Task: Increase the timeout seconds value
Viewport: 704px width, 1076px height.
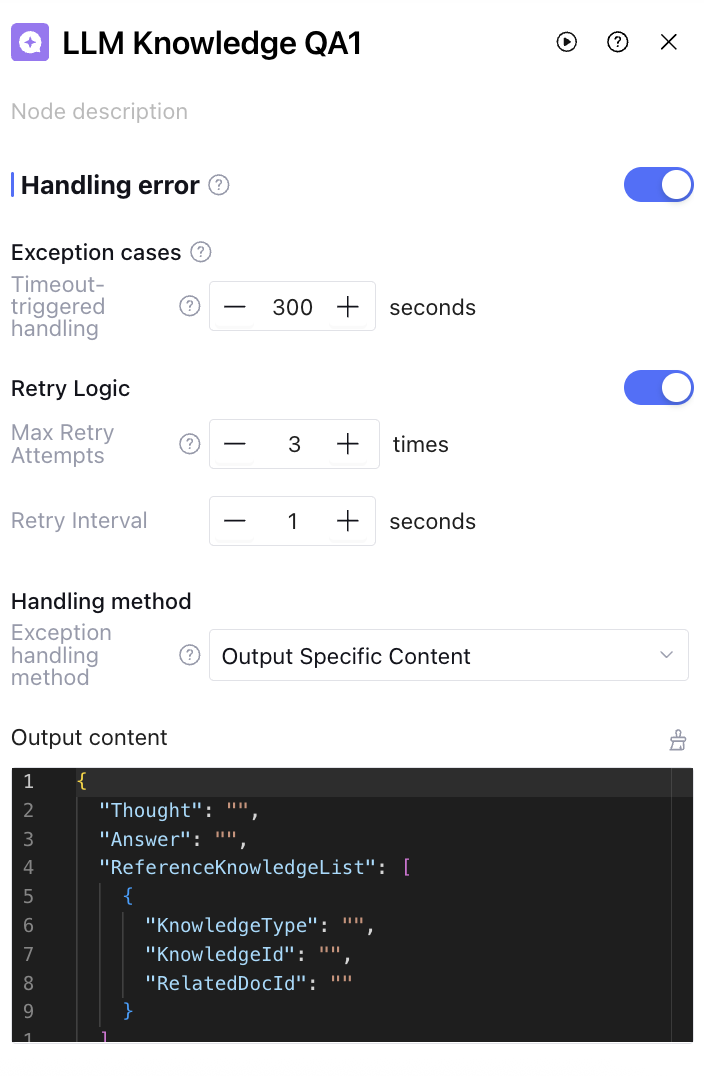Action: coord(347,307)
